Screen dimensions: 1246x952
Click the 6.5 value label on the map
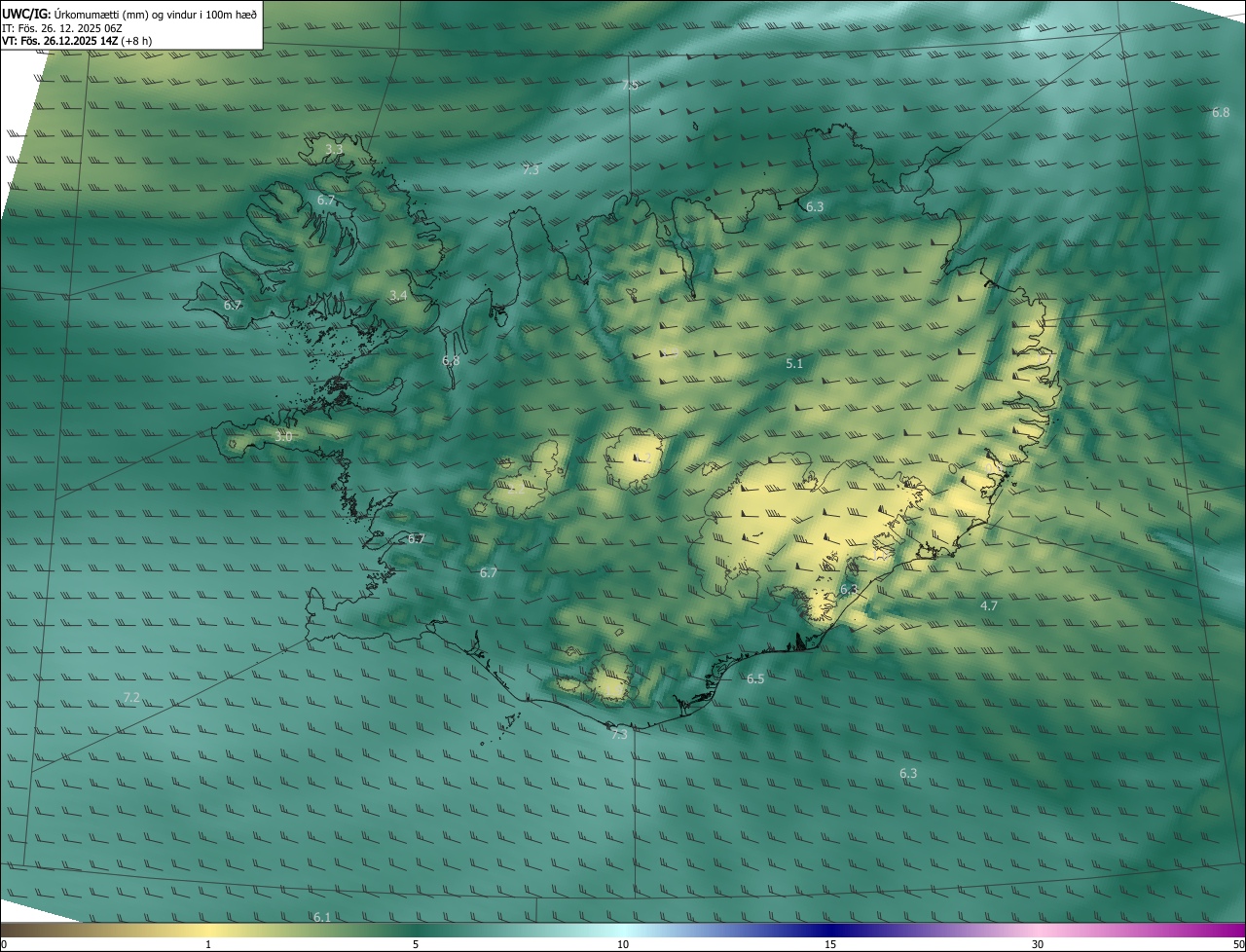coord(755,678)
